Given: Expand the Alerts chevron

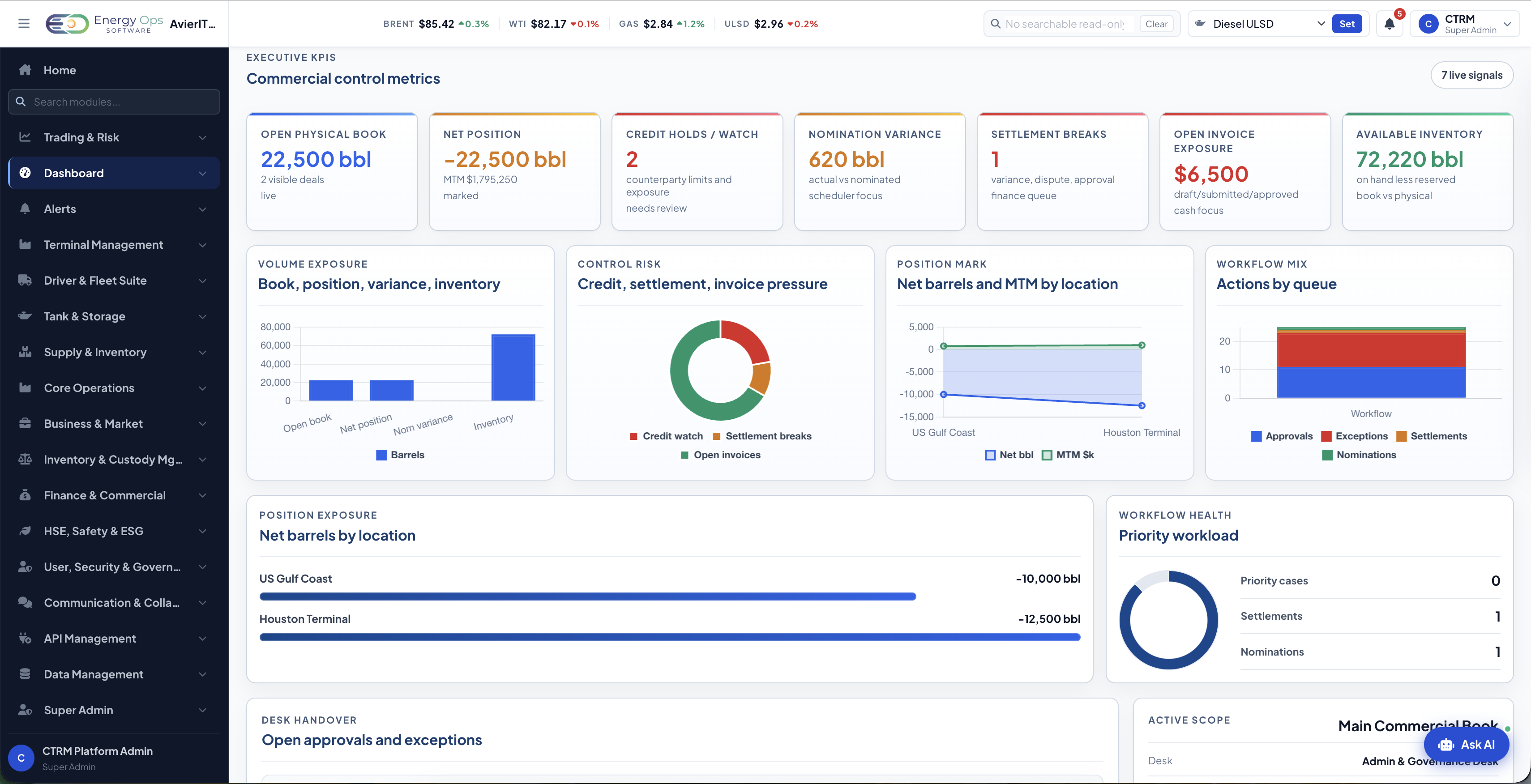Looking at the screenshot, I should [203, 209].
